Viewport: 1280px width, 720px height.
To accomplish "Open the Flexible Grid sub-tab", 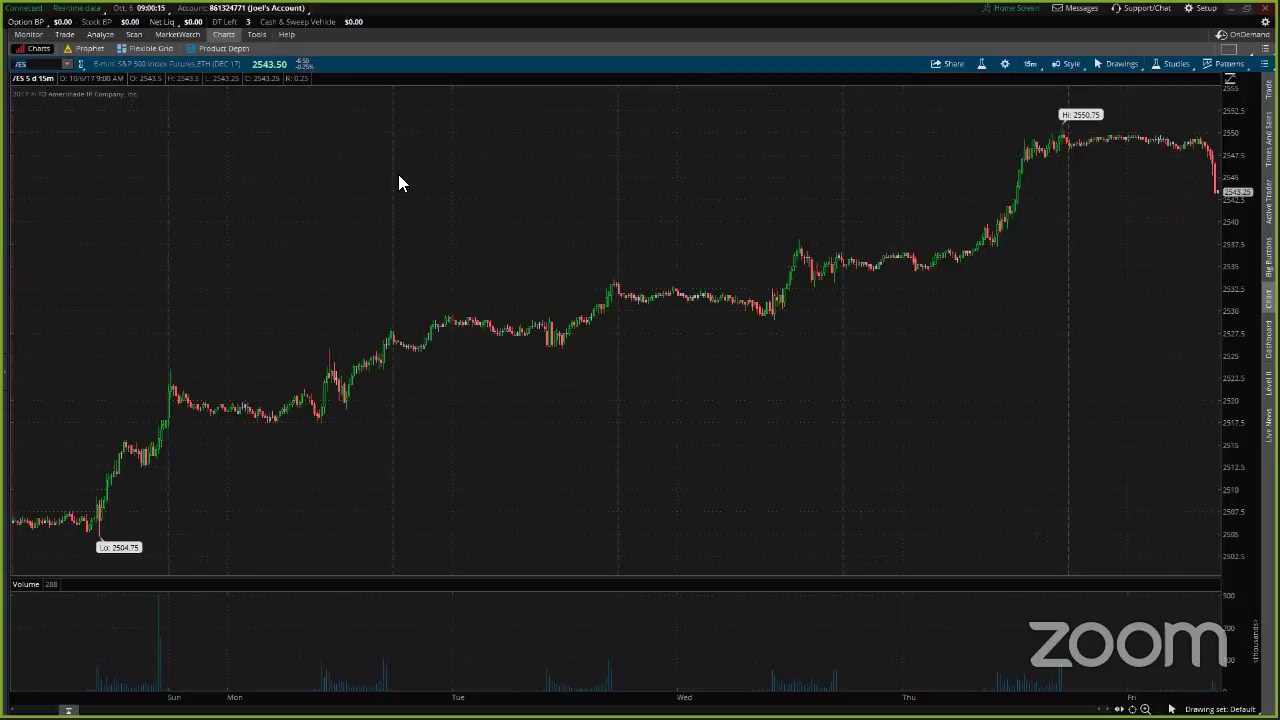I will [x=145, y=48].
